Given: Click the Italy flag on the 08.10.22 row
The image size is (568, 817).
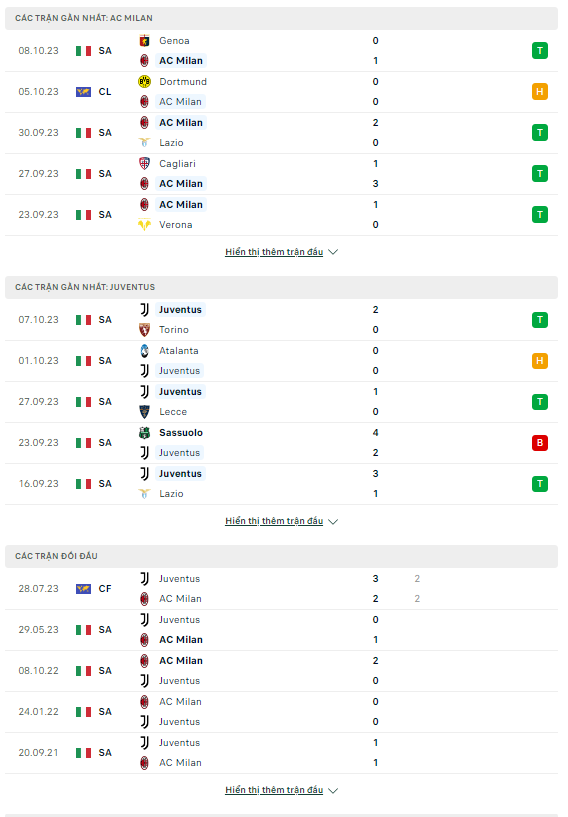Looking at the screenshot, I should [83, 671].
